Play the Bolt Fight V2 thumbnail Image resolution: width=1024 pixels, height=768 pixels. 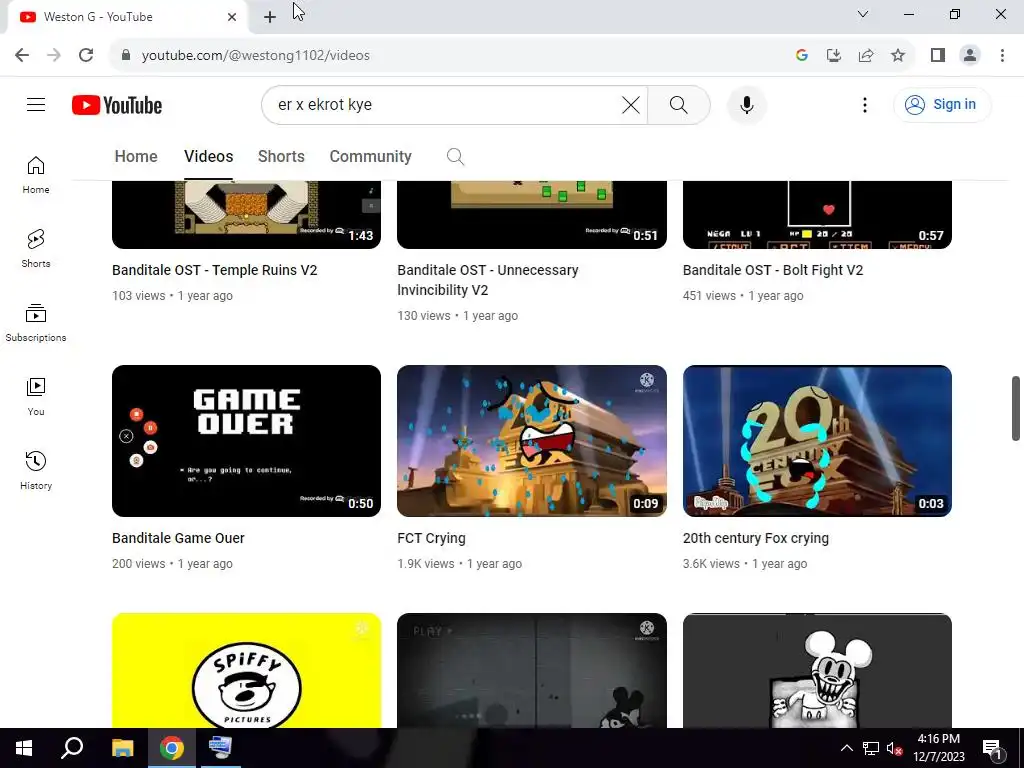817,215
